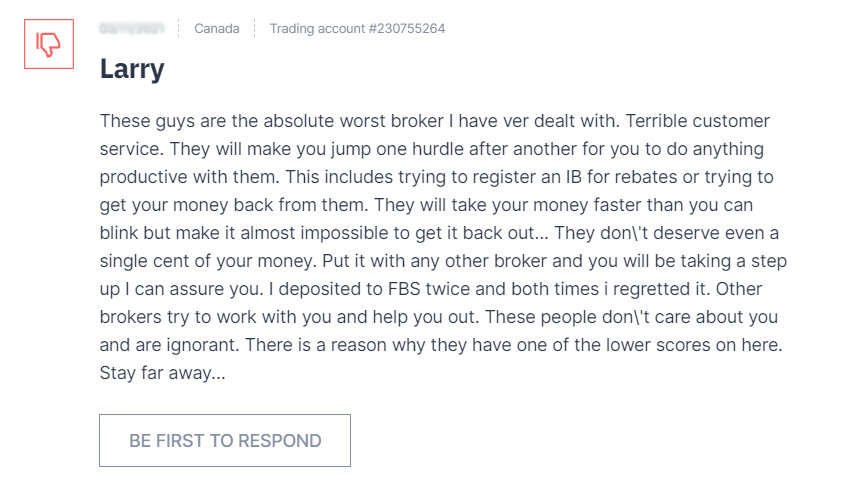Viewport: 842px width, 492px height.
Task: Click the red thumbs-down rating icon
Action: click(49, 44)
